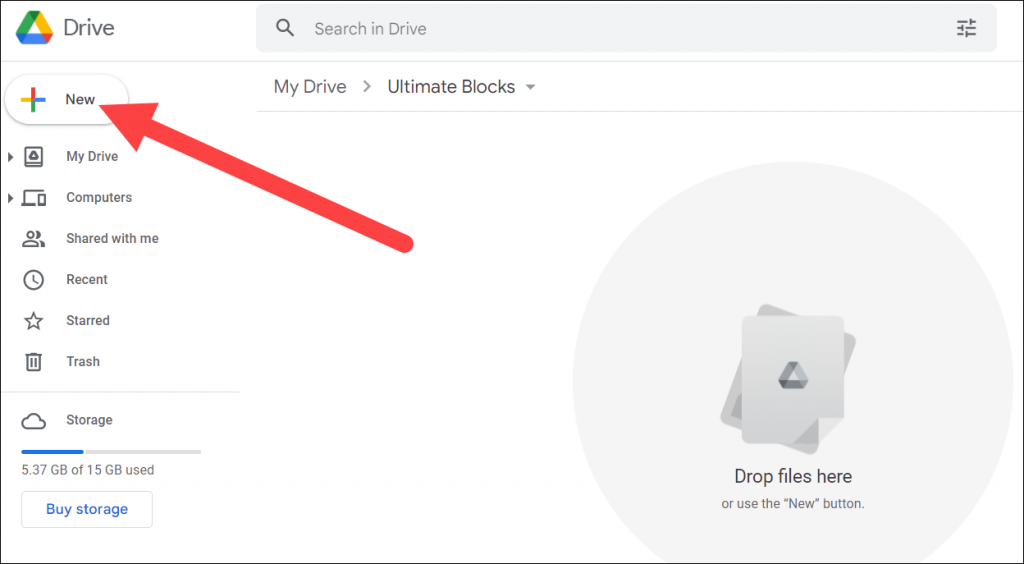
Task: Click the Google Drive logo
Action: click(34, 28)
